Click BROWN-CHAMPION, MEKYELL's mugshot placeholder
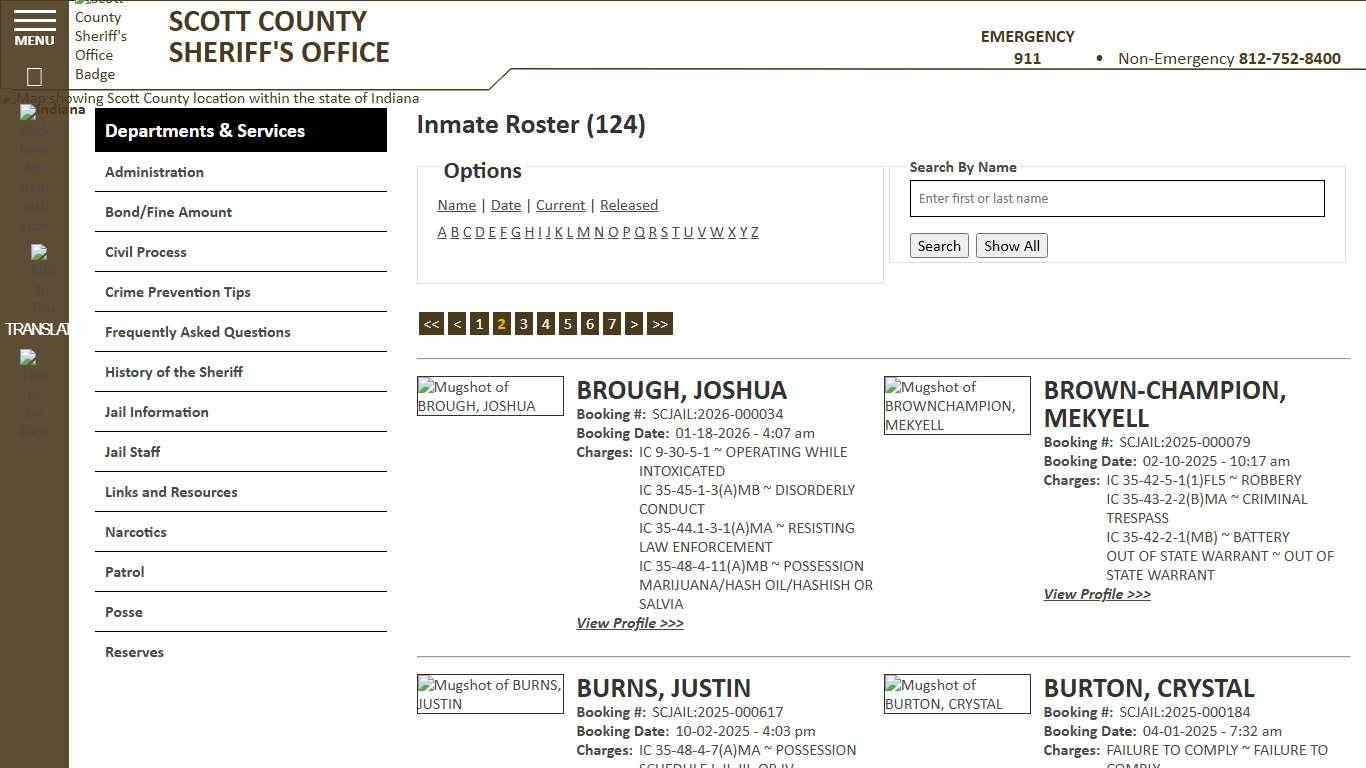This screenshot has height=768, width=1366. (x=956, y=405)
